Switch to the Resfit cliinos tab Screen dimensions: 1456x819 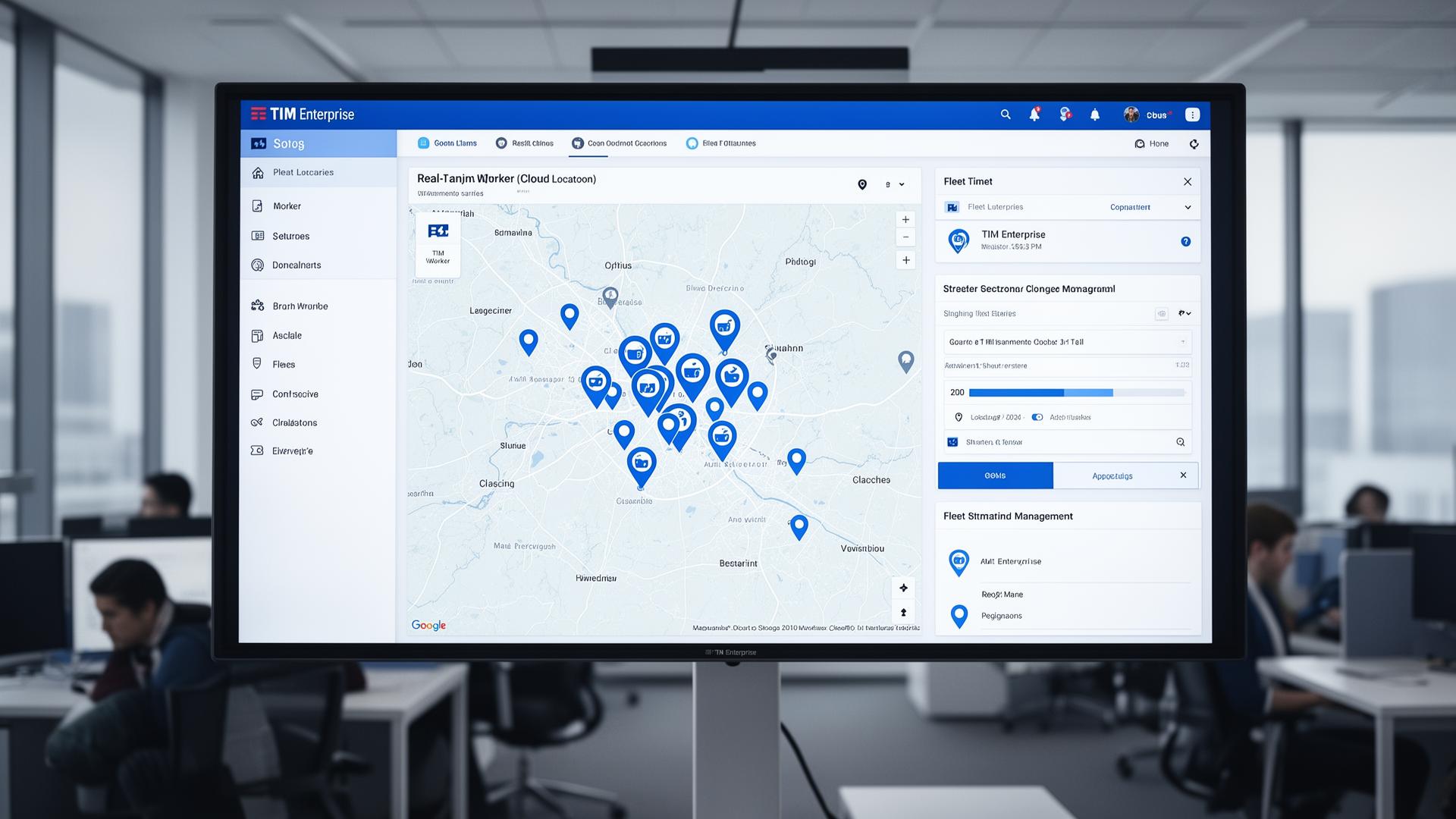(525, 143)
